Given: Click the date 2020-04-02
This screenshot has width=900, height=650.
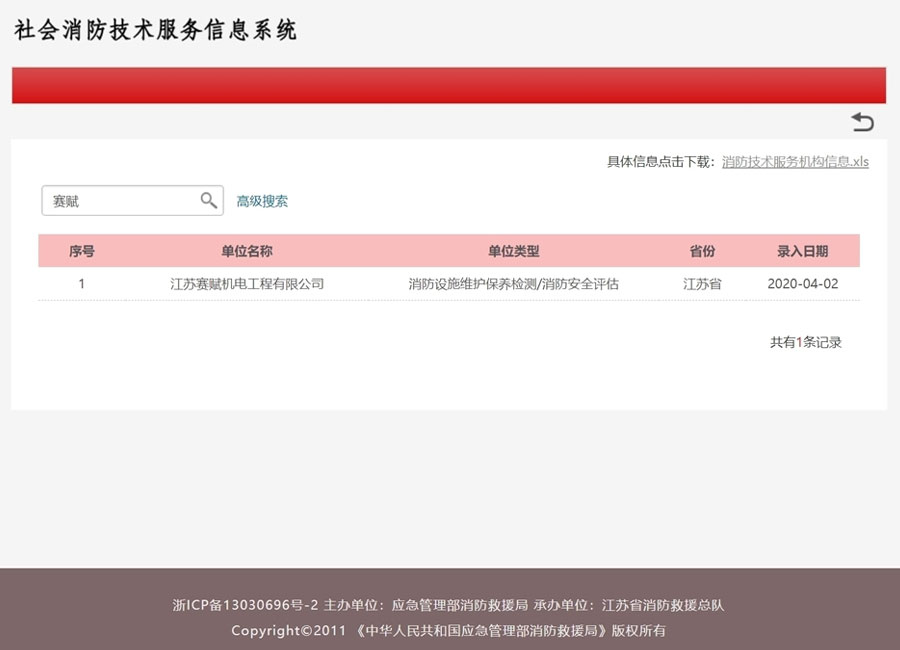Looking at the screenshot, I should [802, 284].
